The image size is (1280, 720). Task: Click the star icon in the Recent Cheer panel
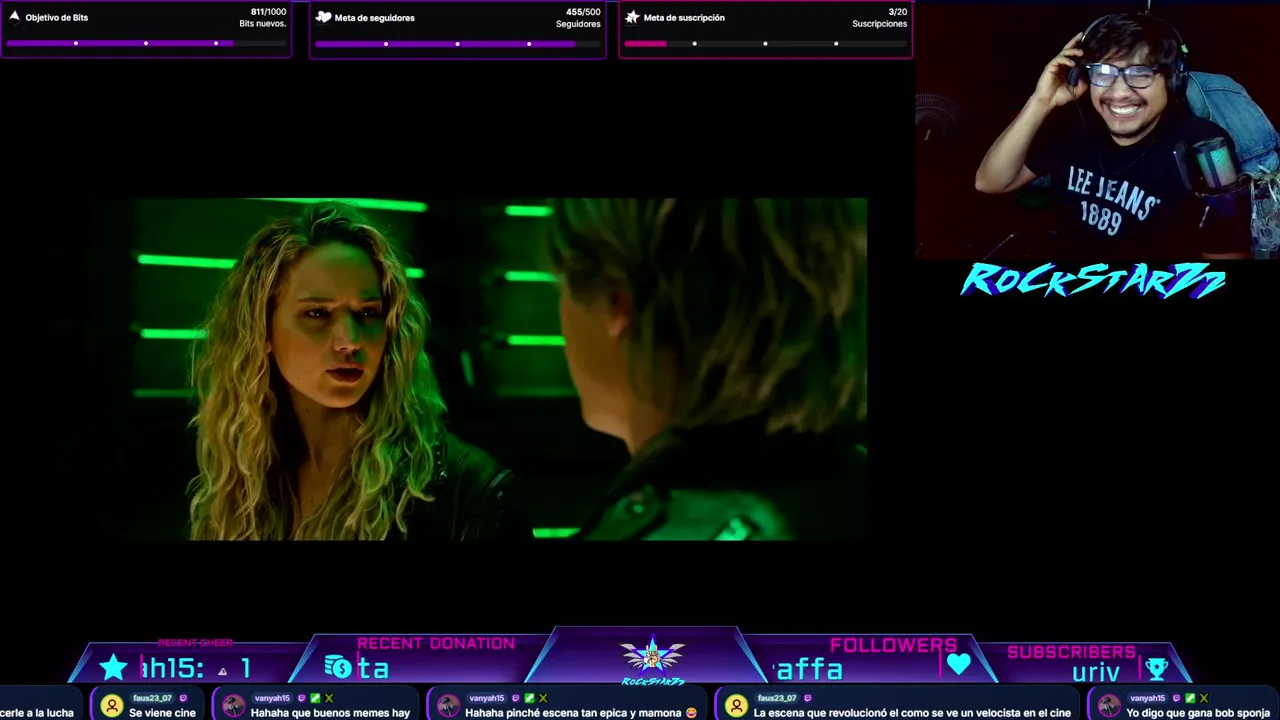point(114,667)
